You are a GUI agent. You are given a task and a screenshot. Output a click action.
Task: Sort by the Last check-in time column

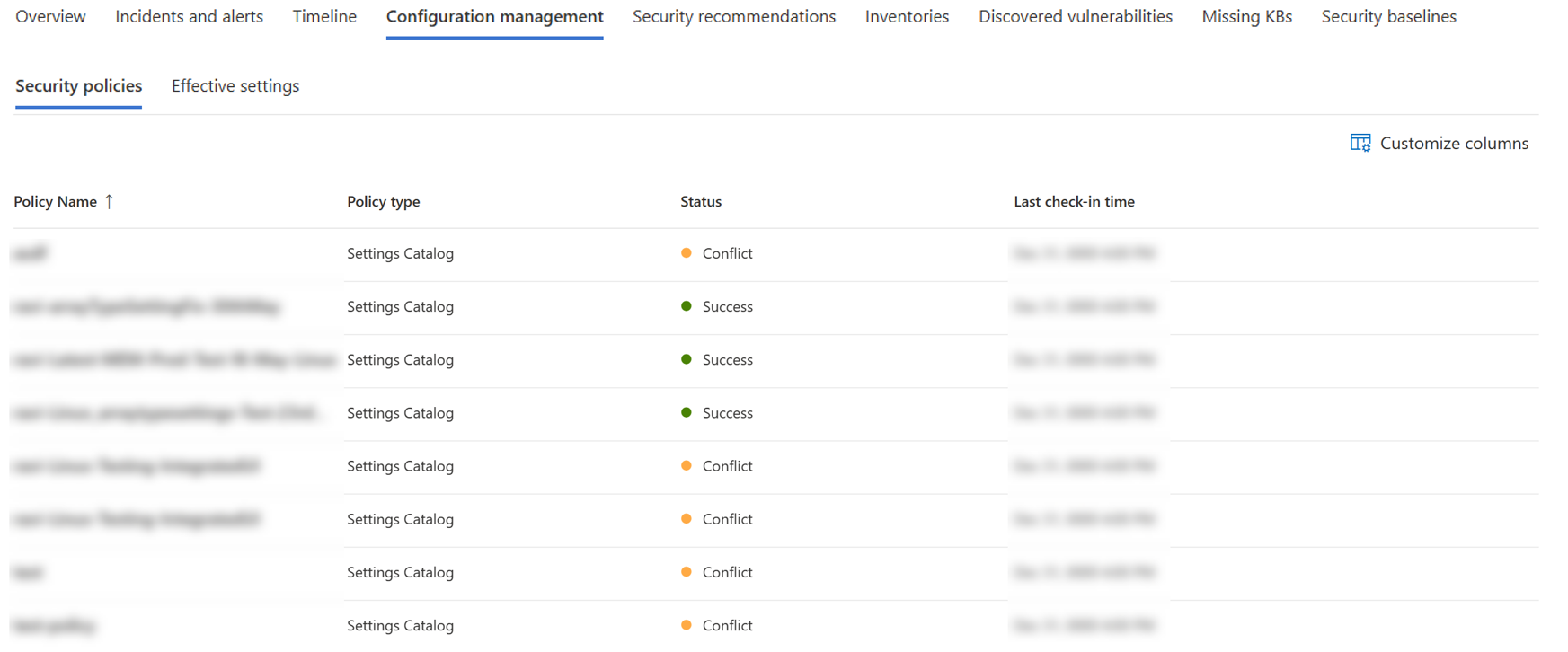tap(1074, 202)
